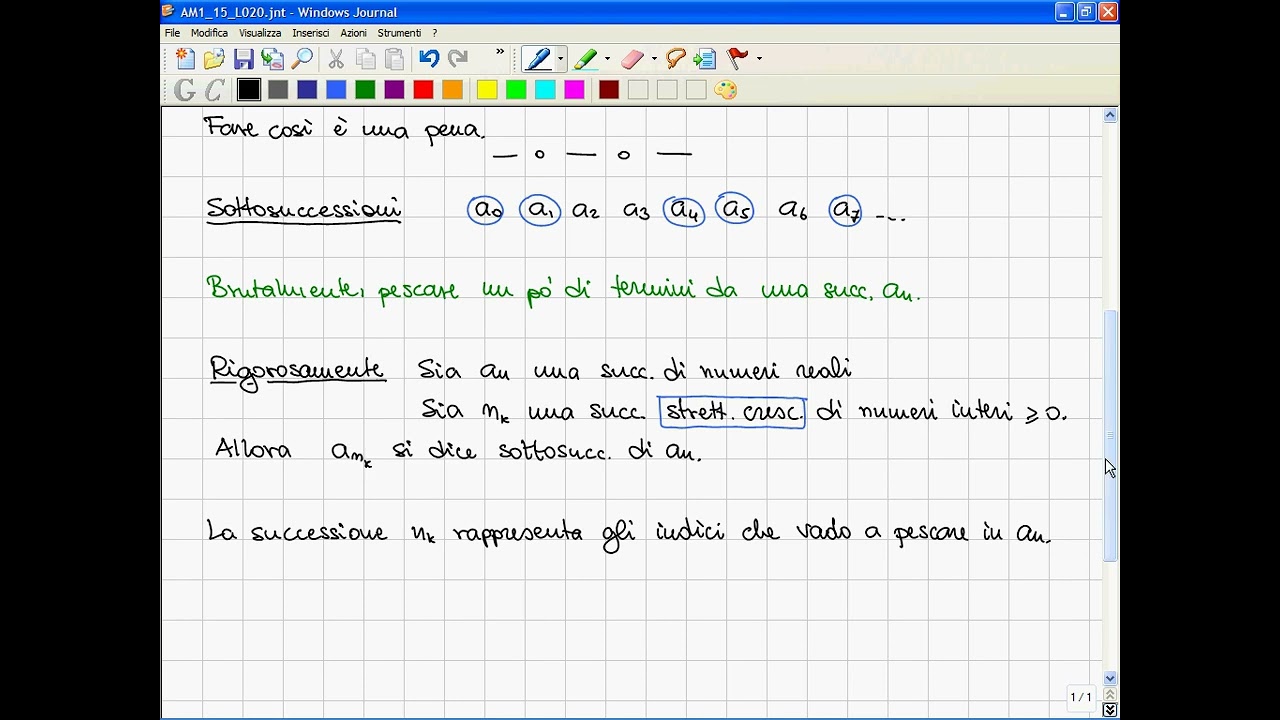Click the italic C text style button
This screenshot has width=1280, height=720.
tap(214, 90)
